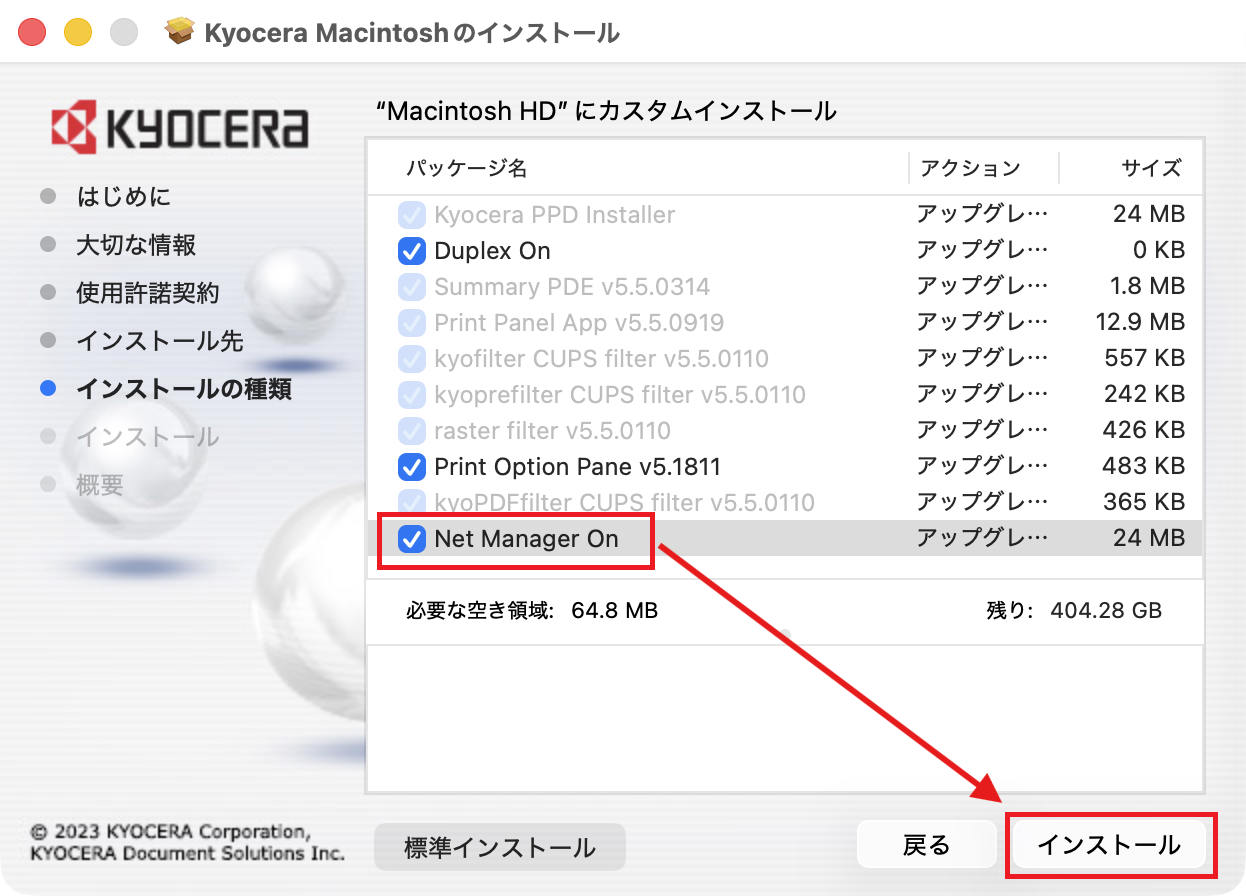Click the インストール button to install
1246x896 pixels.
point(1108,846)
